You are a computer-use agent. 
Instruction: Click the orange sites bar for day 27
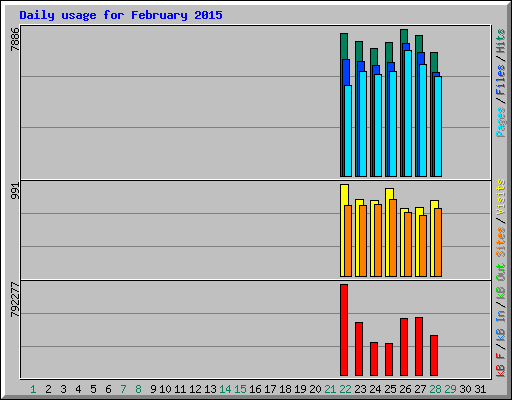pos(423,246)
